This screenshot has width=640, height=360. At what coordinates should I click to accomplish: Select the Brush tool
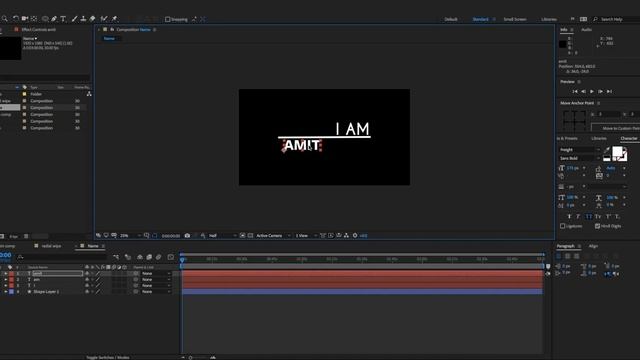point(74,19)
